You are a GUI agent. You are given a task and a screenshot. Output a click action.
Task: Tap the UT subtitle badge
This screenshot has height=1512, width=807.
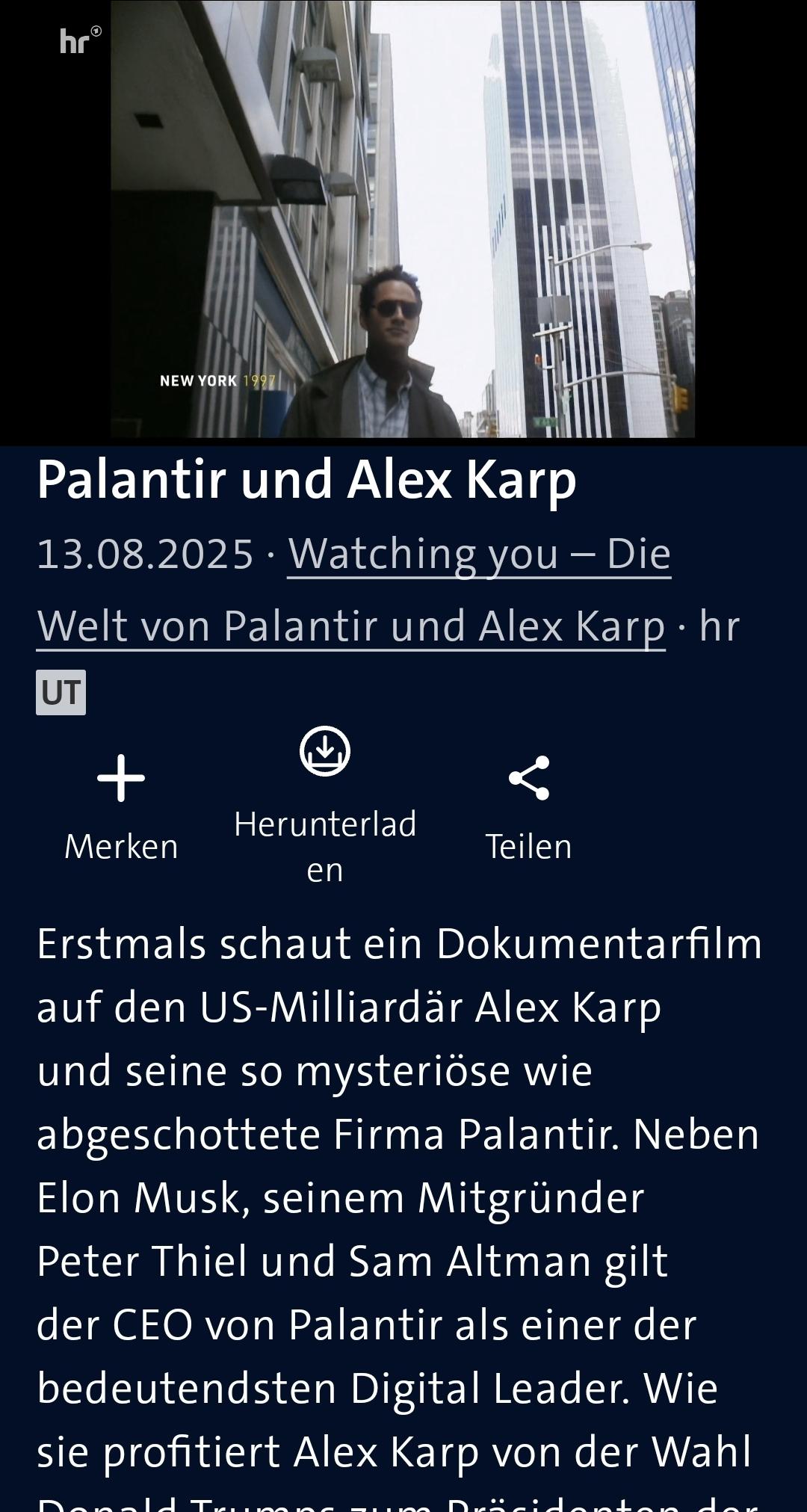(x=61, y=692)
